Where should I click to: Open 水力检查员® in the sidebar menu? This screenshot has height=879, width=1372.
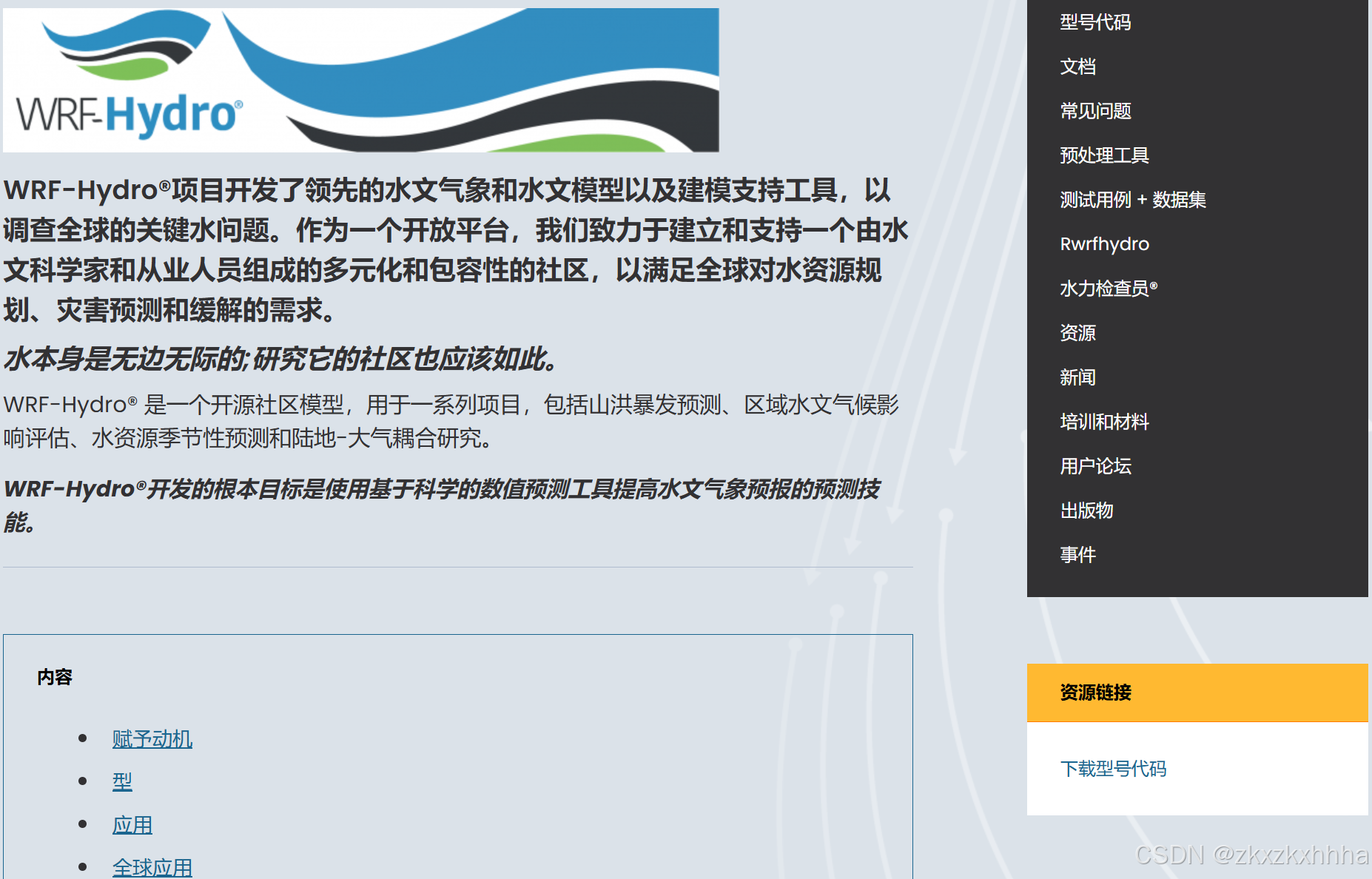[1109, 289]
